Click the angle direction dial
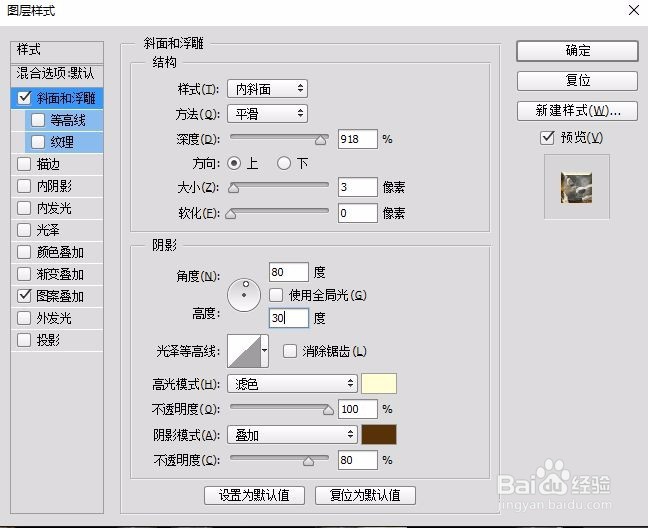Screen dimensions: 648x528 (x=244, y=295)
